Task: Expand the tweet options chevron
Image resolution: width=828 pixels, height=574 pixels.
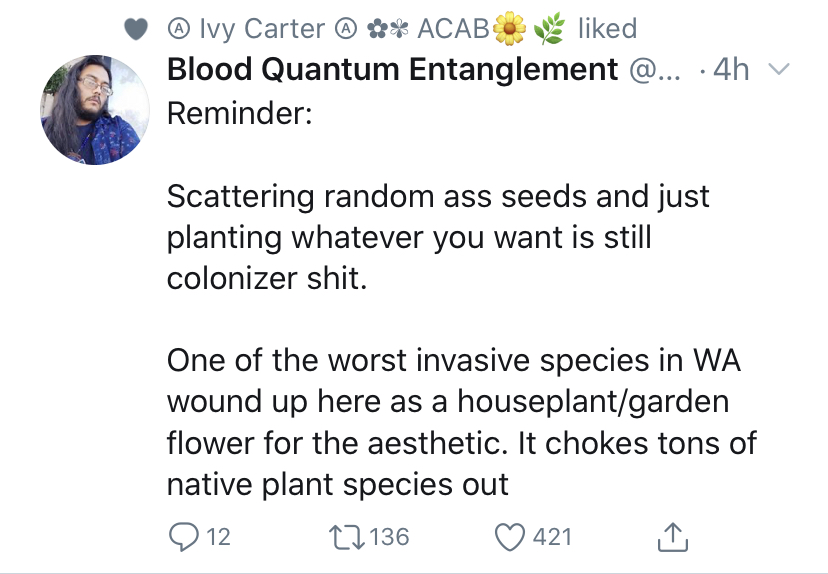Action: click(x=778, y=69)
